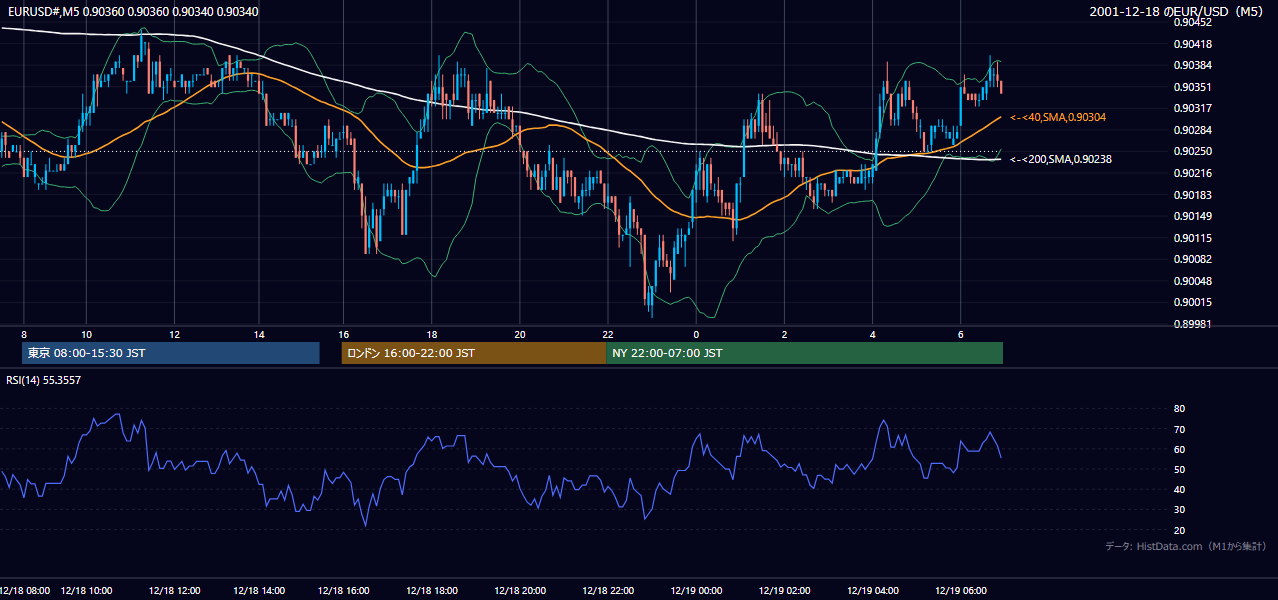The image size is (1278, 600).
Task: Click the bottom date label 12/19 02:00
Action: click(x=784, y=591)
